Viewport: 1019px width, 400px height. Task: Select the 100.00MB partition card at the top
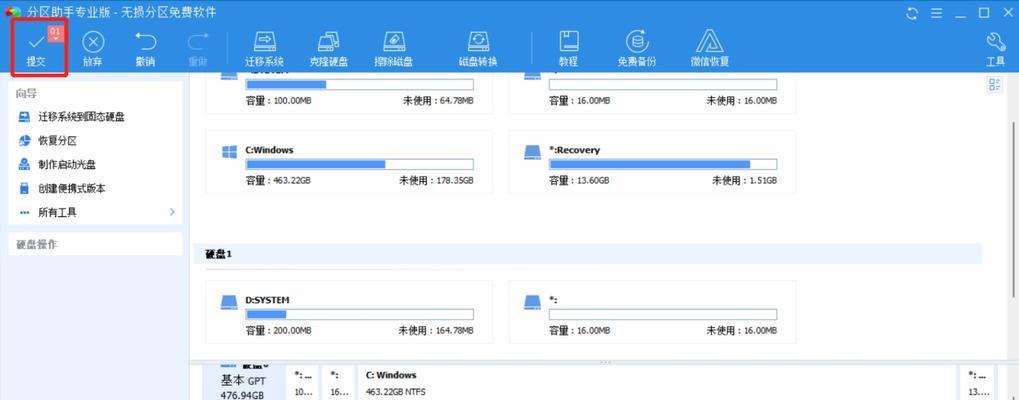point(349,93)
